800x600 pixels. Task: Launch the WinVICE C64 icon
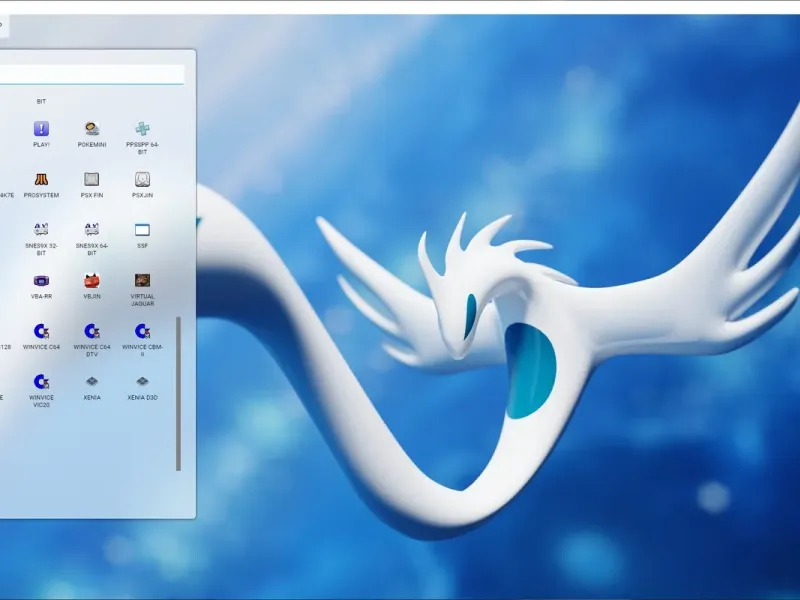[x=41, y=331]
